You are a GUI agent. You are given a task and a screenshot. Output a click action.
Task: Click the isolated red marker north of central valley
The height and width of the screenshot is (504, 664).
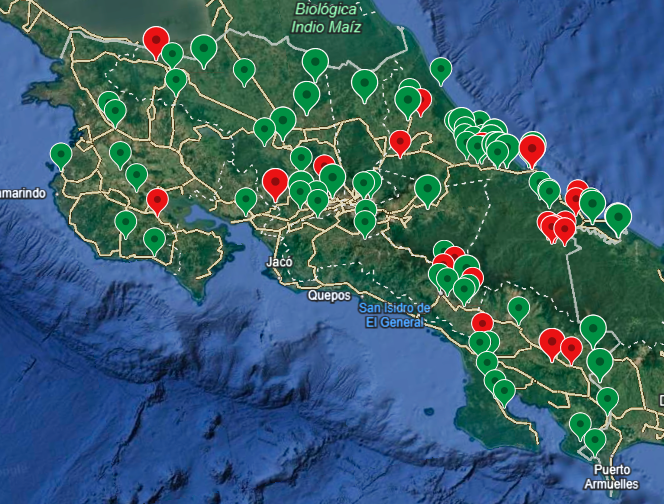pyautogui.click(x=400, y=142)
